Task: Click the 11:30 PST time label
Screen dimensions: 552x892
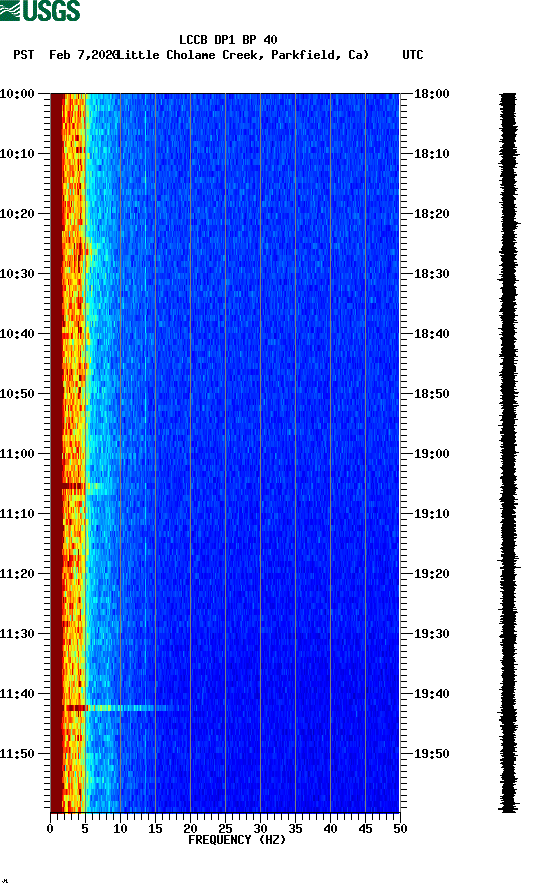Action: [x=18, y=634]
